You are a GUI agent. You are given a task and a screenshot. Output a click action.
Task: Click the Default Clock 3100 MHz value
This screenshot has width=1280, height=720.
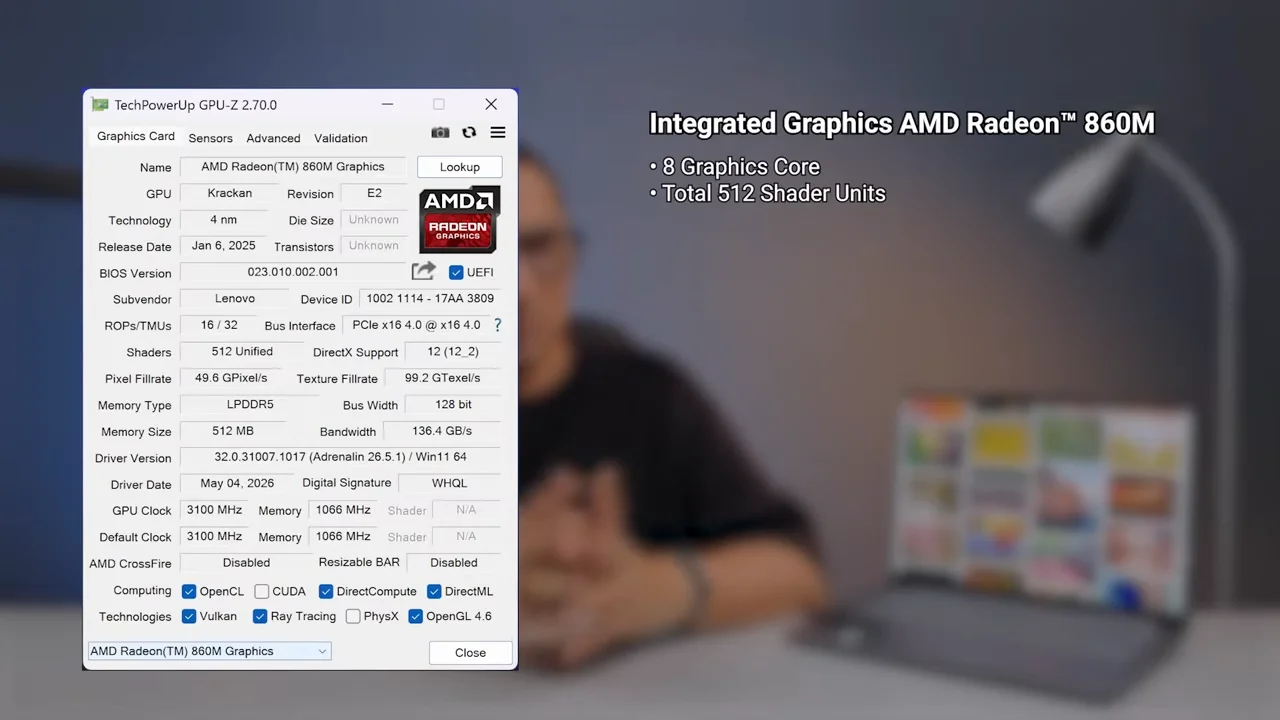(x=214, y=536)
